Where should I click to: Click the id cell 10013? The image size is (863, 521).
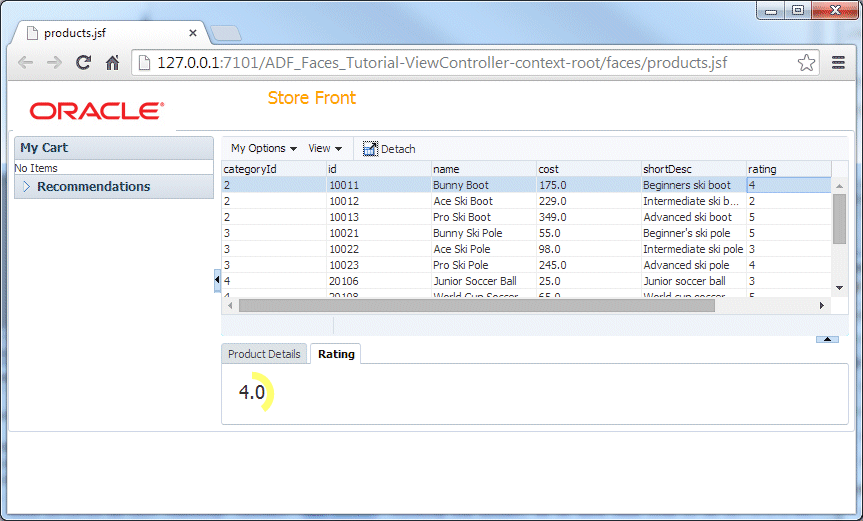click(x=378, y=217)
